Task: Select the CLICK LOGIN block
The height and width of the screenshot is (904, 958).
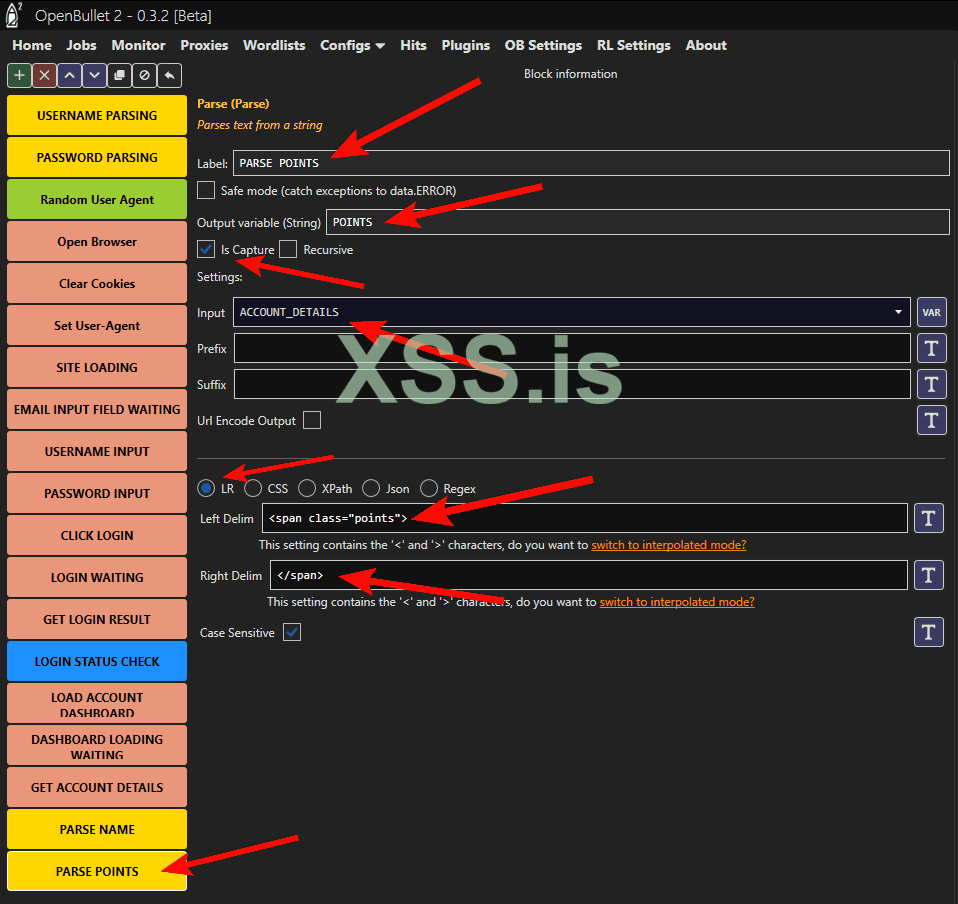Action: (97, 536)
